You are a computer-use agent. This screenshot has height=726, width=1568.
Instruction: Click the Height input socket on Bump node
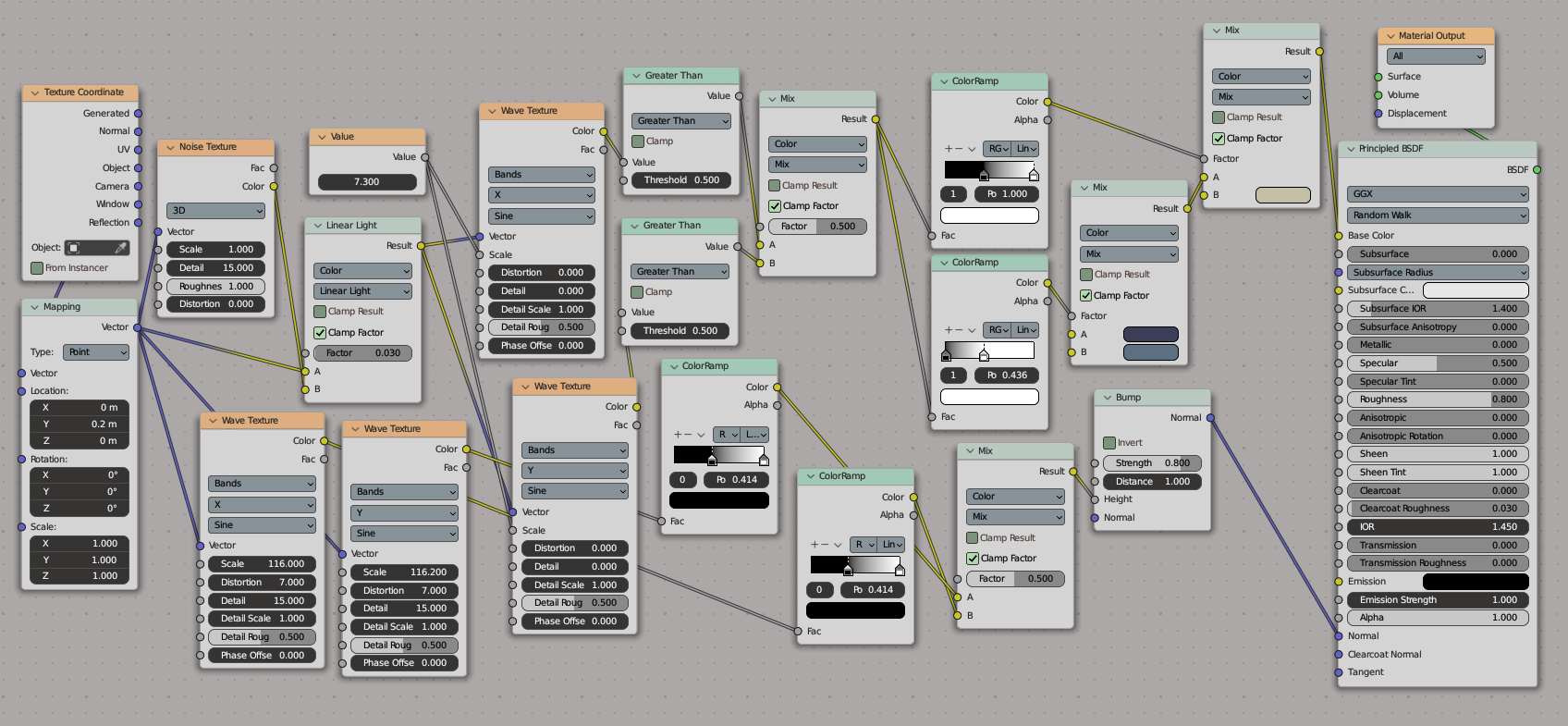1095,499
